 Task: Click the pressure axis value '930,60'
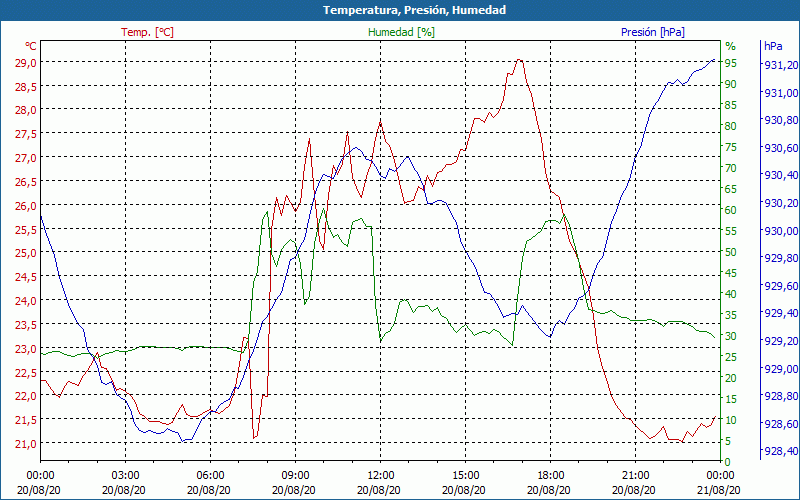781,148
